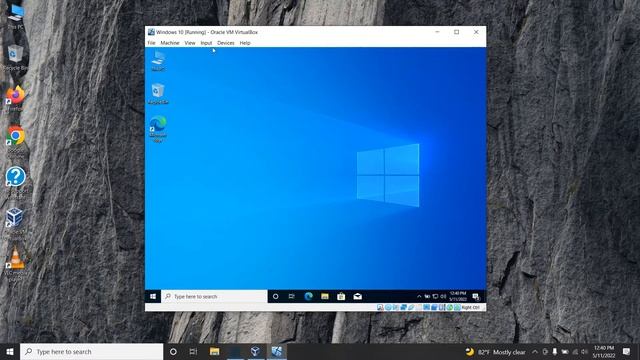
Task: Open weather widget showing Mostly clear
Action: click(496, 351)
